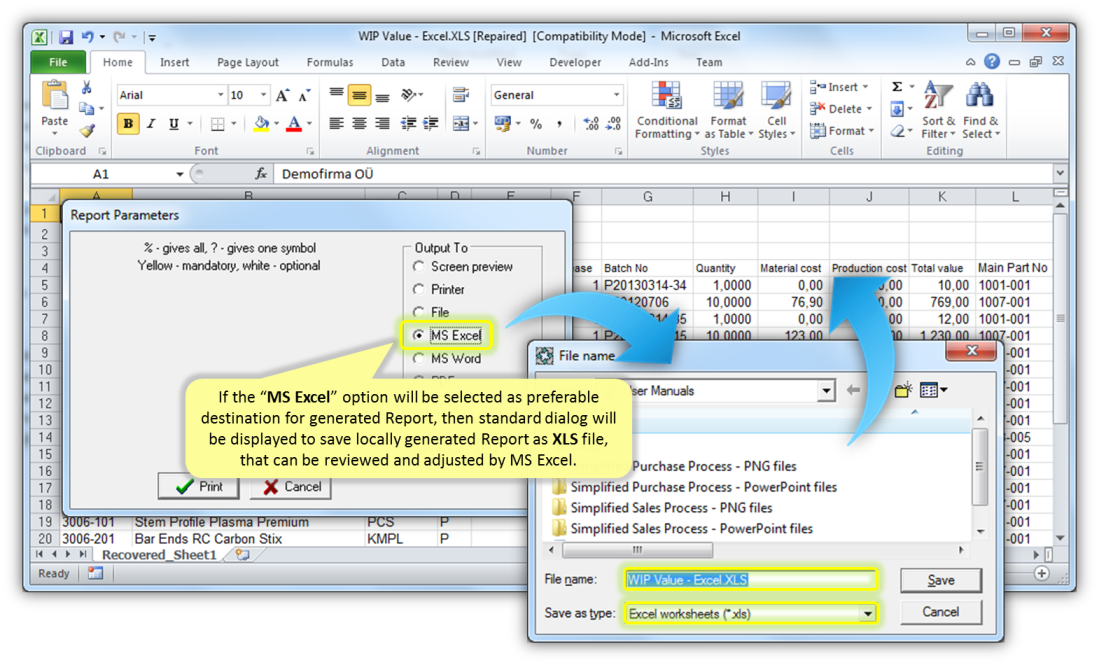This screenshot has width=1099, height=665.
Task: Click Cancel in File name dialog
Action: coord(941,612)
